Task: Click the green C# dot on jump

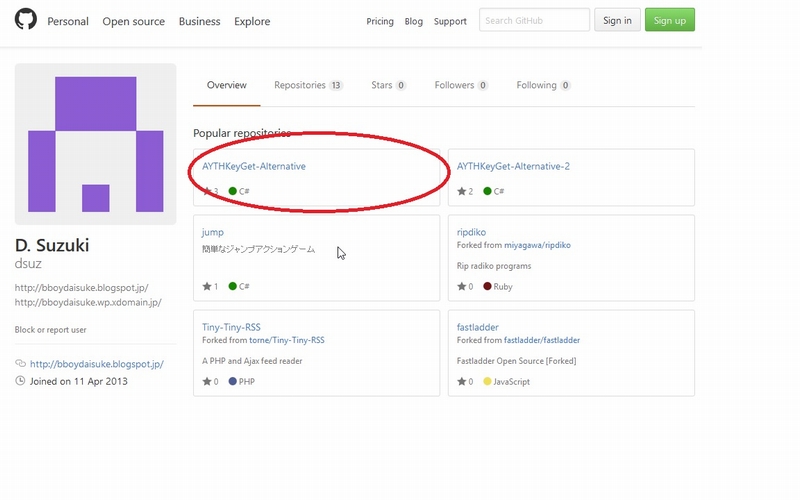Action: [233, 286]
